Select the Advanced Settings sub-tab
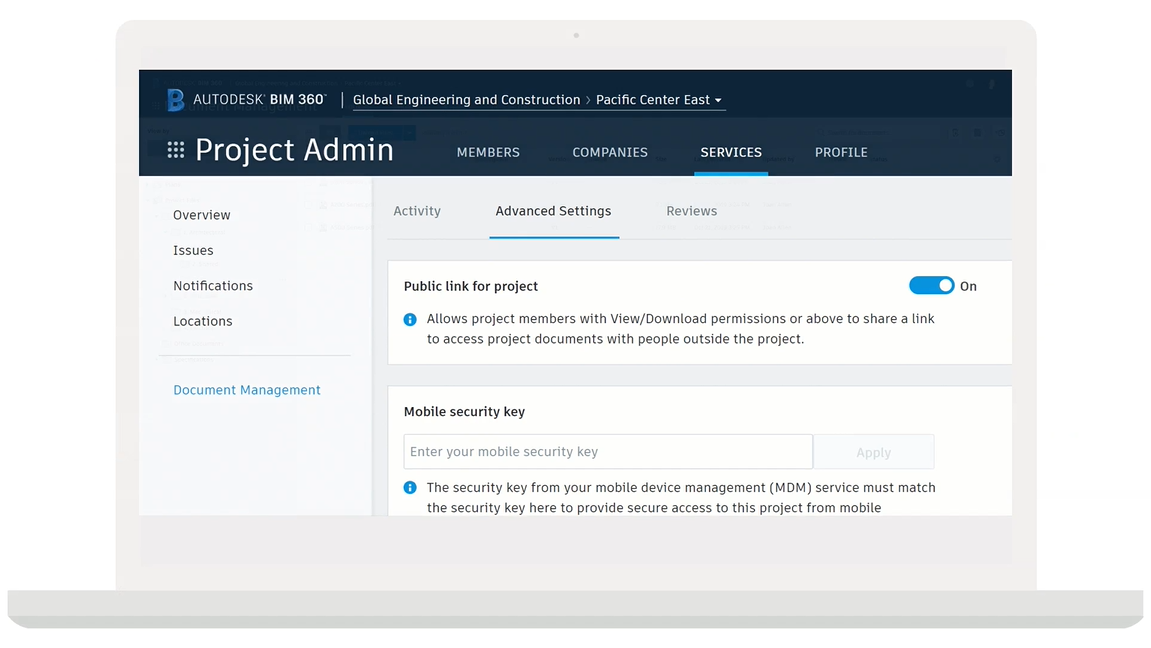 click(553, 211)
